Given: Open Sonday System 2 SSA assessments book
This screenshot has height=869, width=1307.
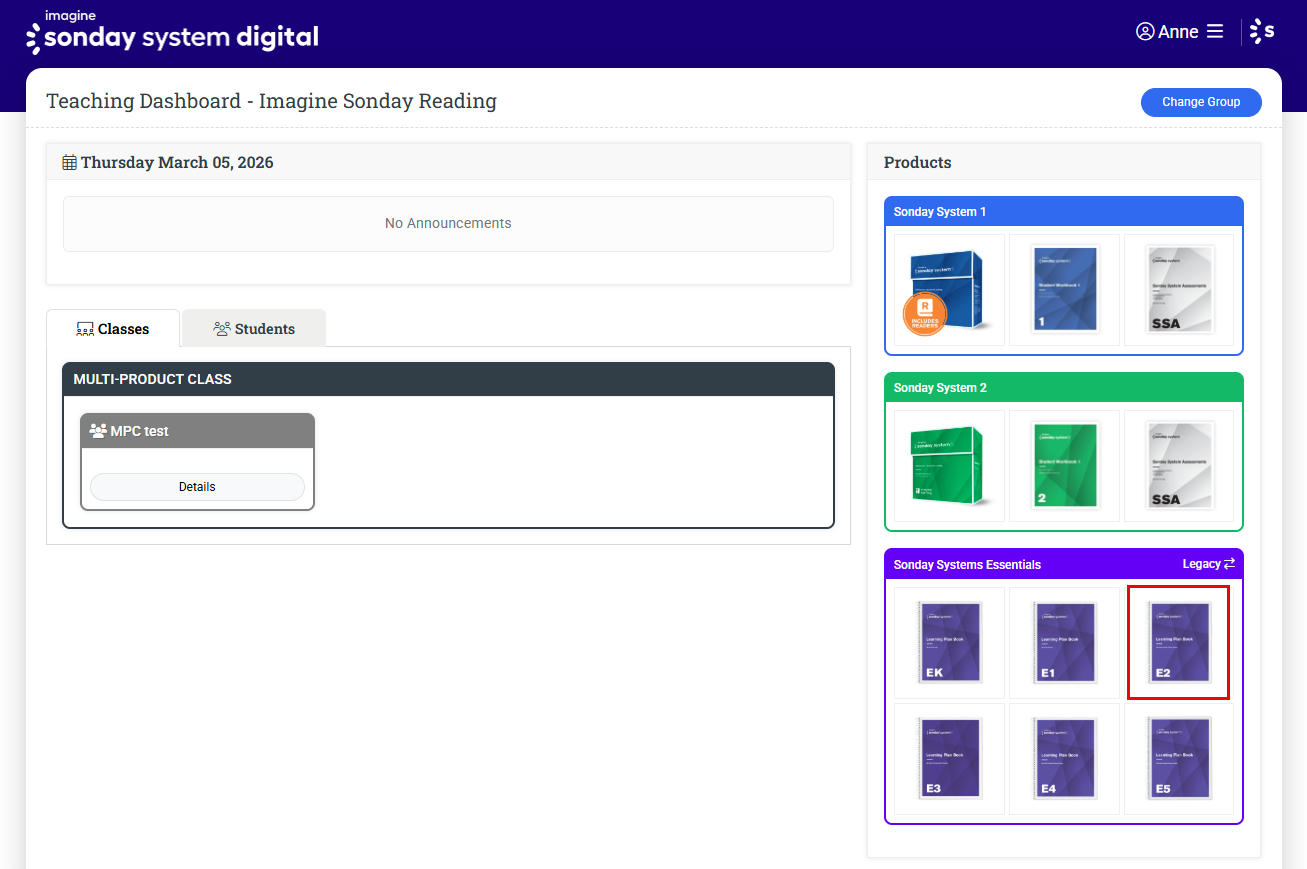Looking at the screenshot, I should click(x=1179, y=467).
